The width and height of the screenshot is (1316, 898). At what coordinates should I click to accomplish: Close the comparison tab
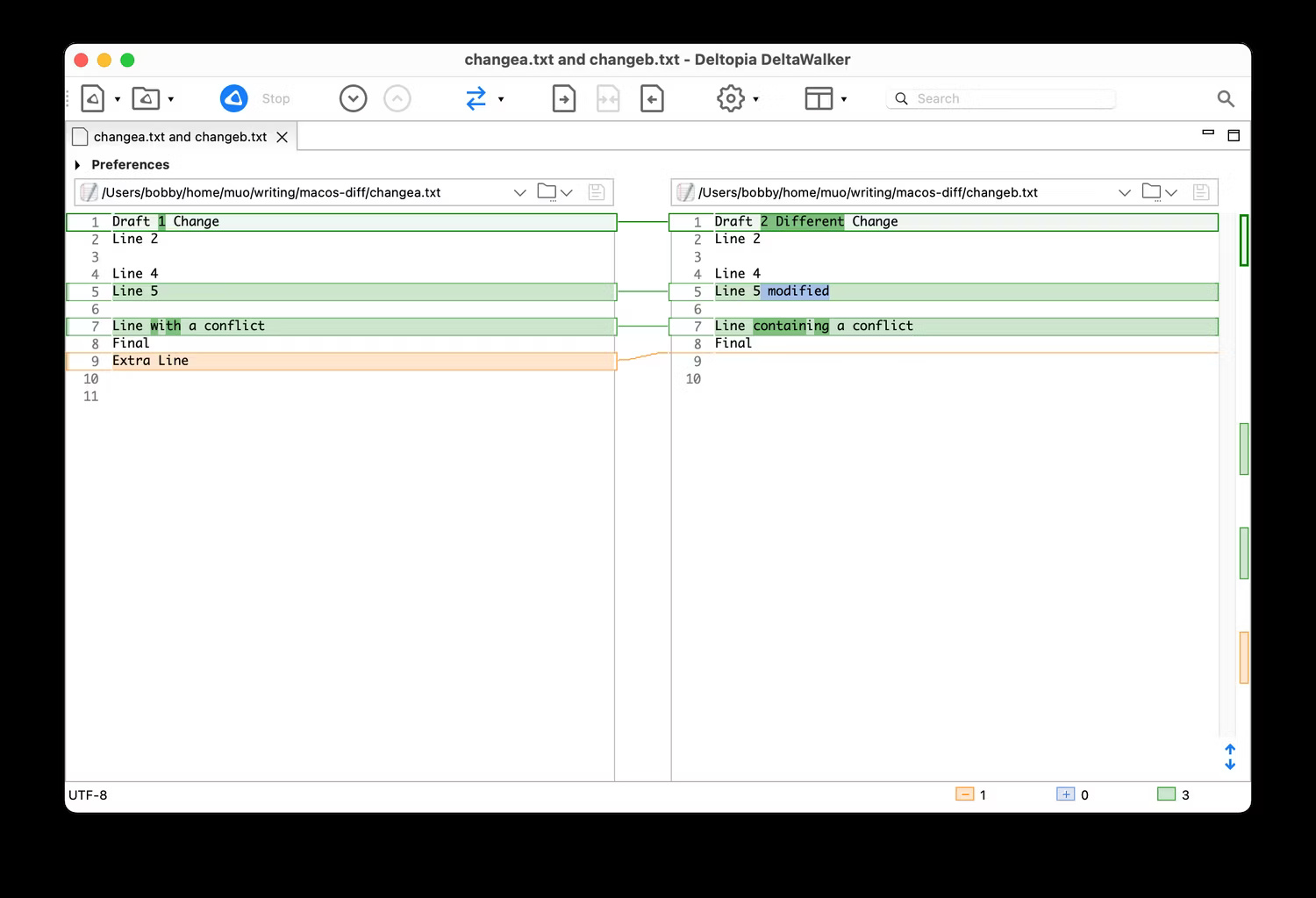[282, 137]
